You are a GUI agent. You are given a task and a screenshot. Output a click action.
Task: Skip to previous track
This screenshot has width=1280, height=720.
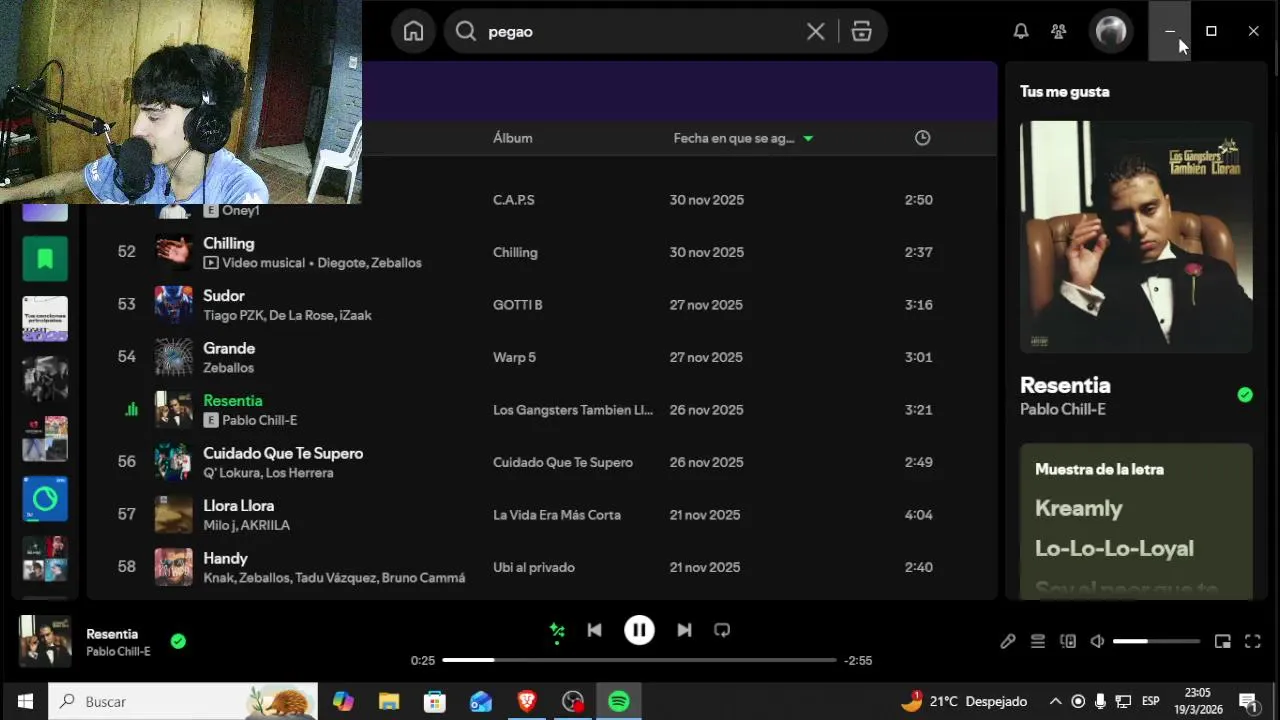coord(594,630)
